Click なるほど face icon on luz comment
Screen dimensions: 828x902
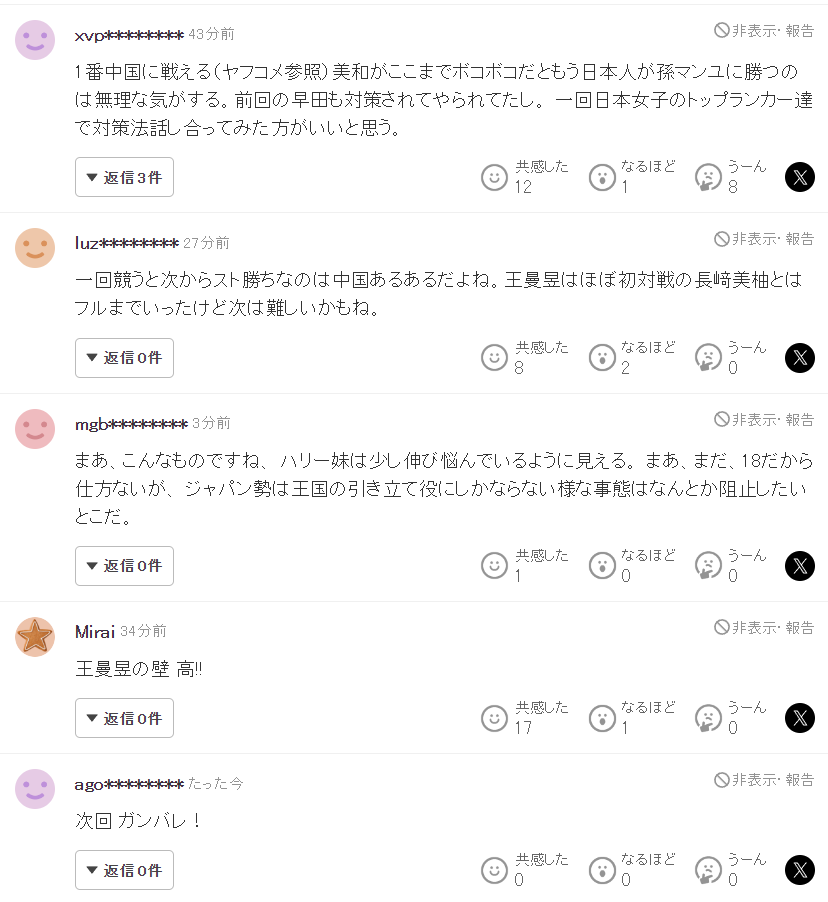602,358
